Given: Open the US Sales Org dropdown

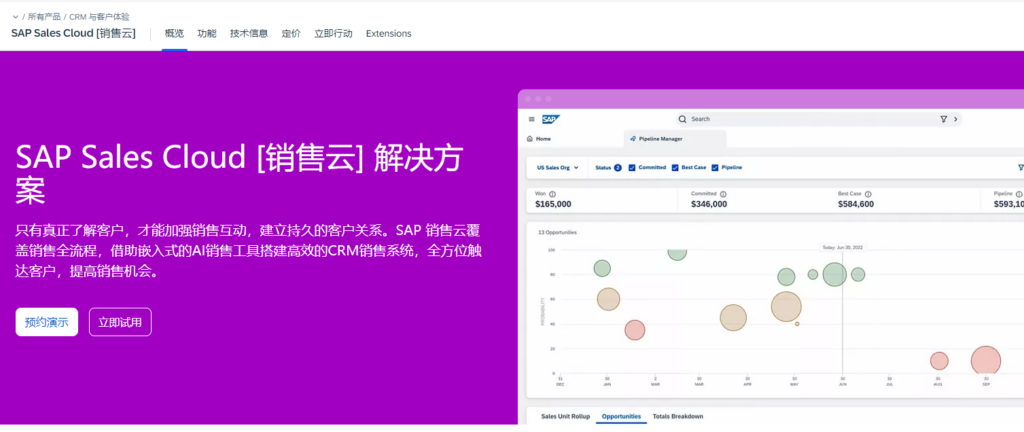Looking at the screenshot, I should coord(558,168).
